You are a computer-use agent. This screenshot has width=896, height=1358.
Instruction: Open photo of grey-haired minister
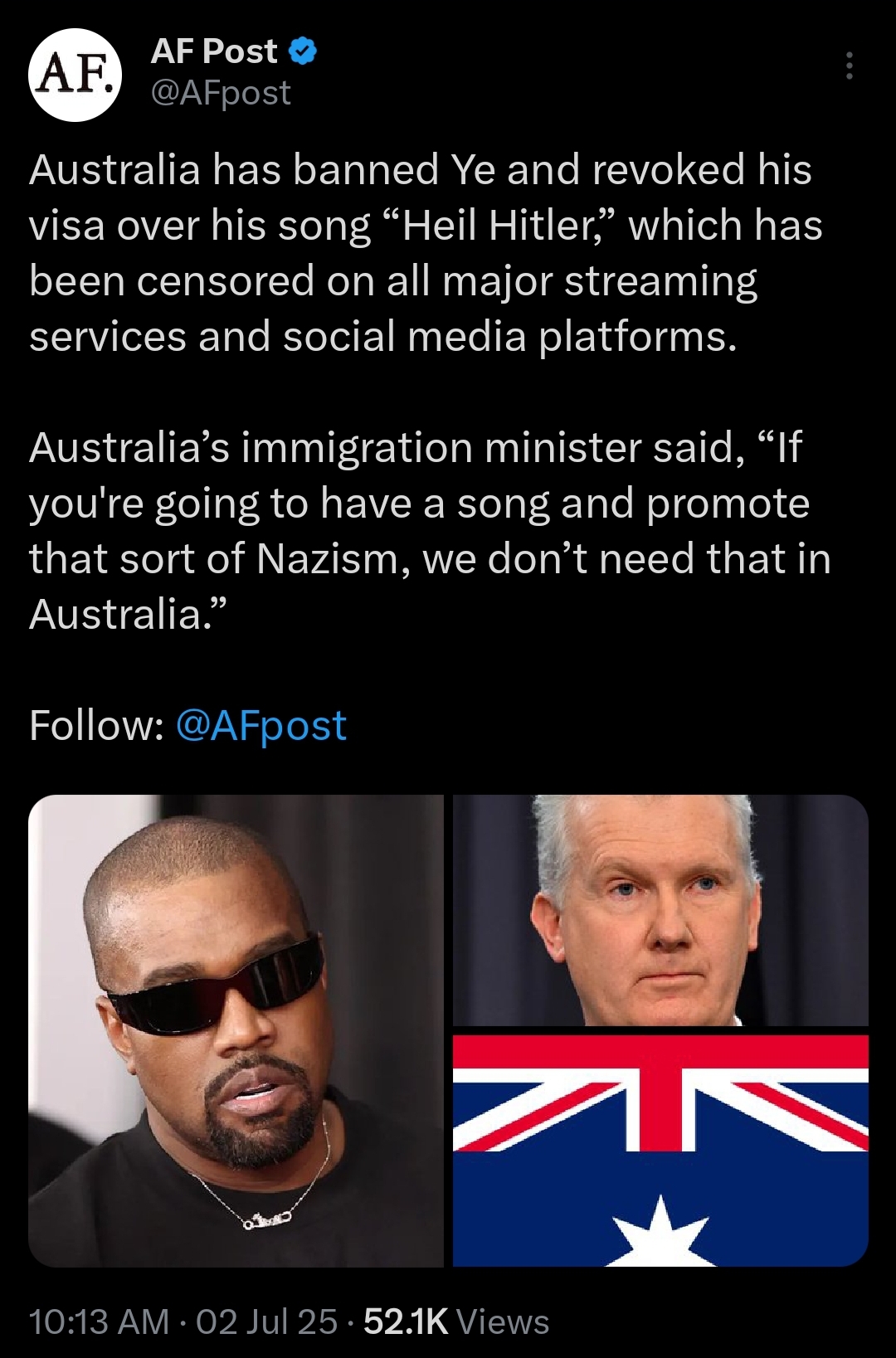point(660,910)
